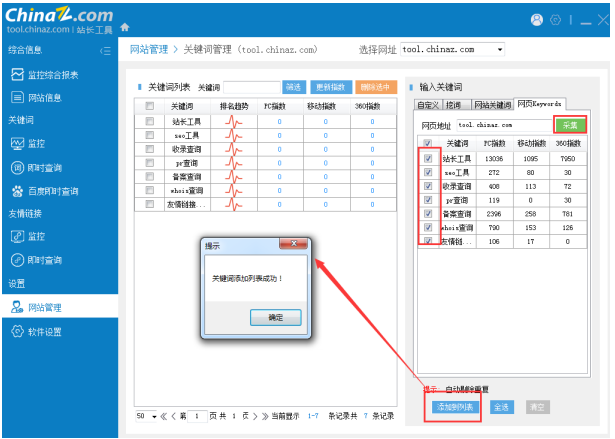Click 网站管理 breadcrumb link
This screenshot has width=615, height=439.
click(149, 49)
